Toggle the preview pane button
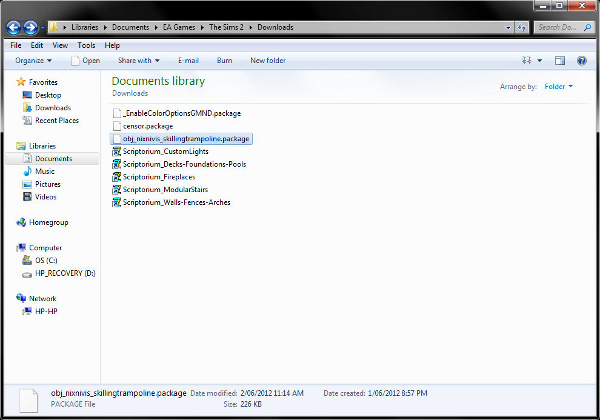This screenshot has height=420, width=600. point(560,60)
